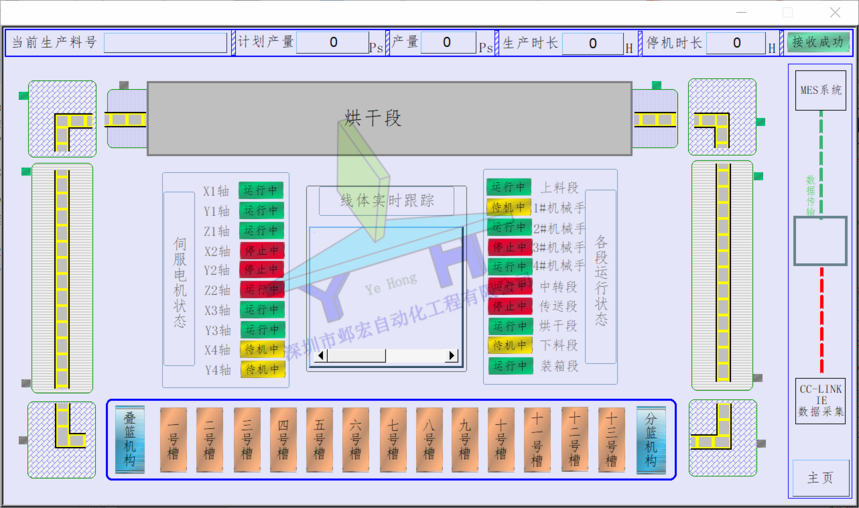Image resolution: width=859 pixels, height=508 pixels.
Task: Click 4#机械手 status indicator
Action: [x=510, y=266]
